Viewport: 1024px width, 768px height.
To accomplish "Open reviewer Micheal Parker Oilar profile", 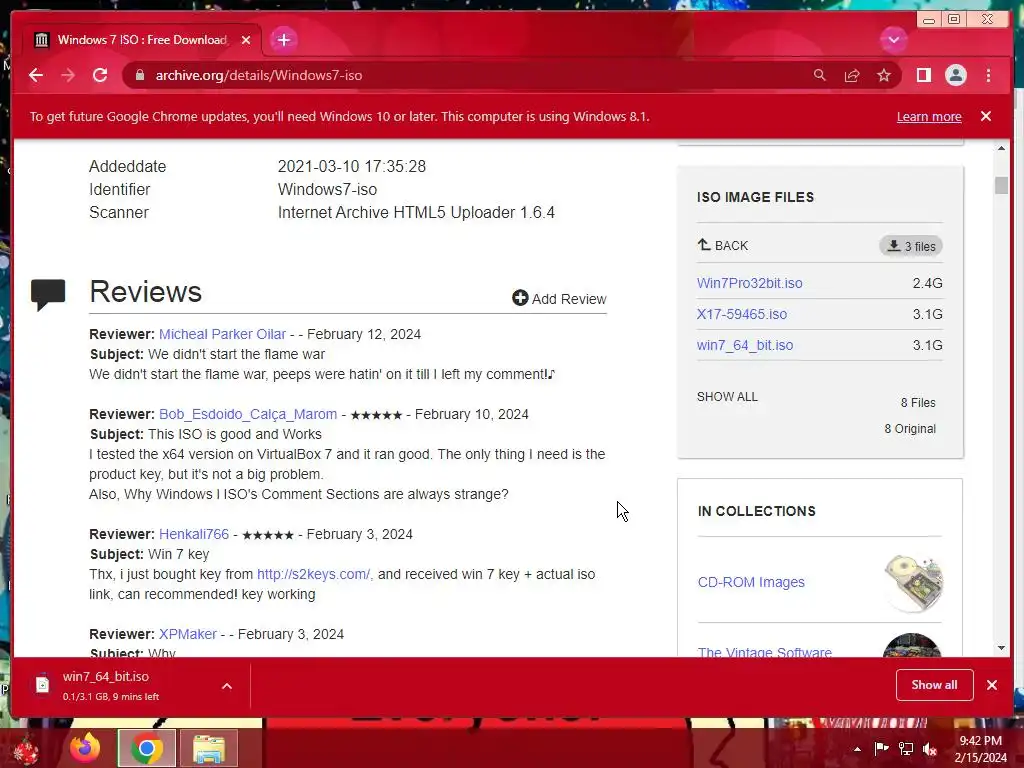I will pyautogui.click(x=222, y=334).
